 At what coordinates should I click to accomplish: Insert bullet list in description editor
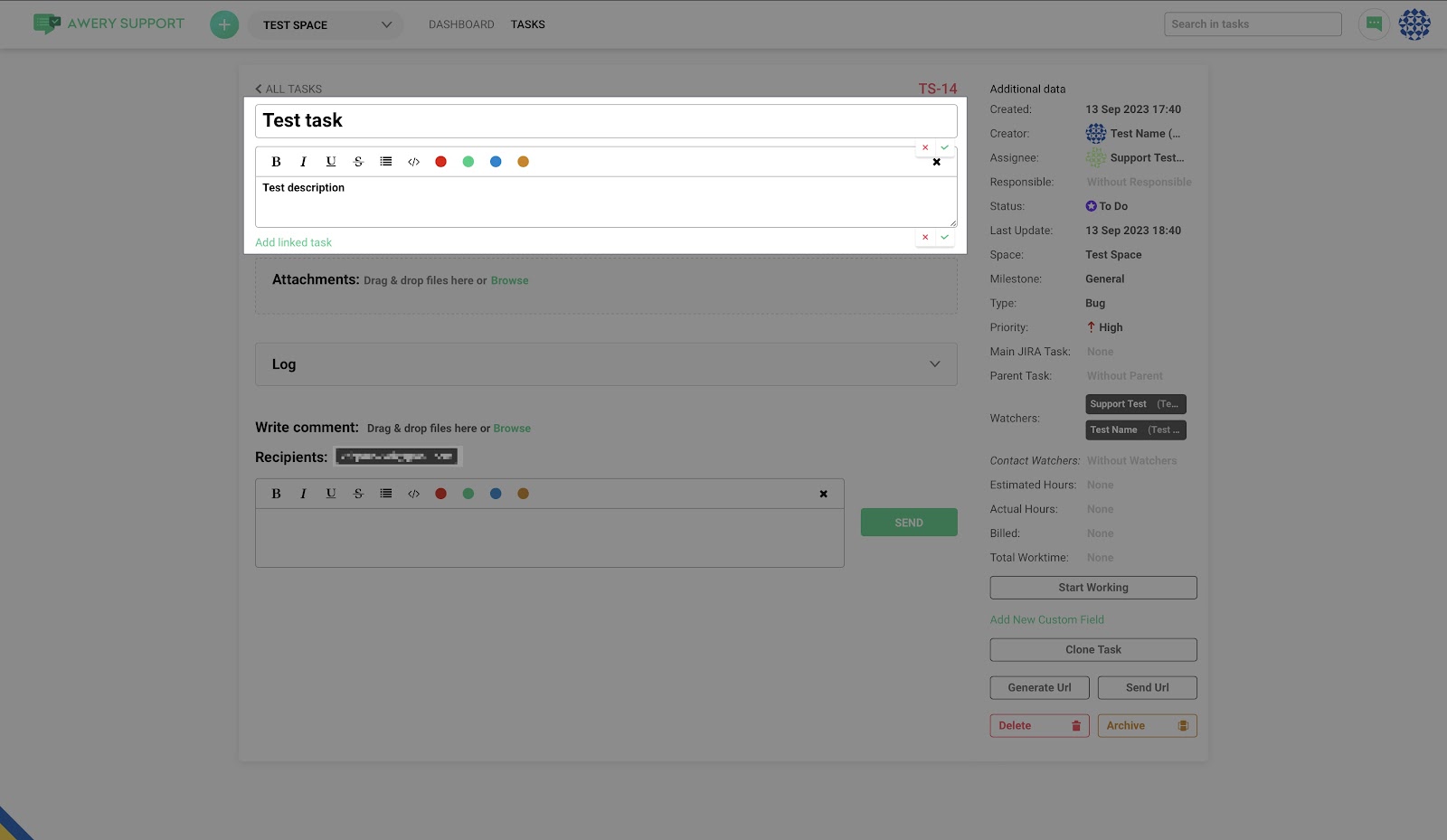coord(386,162)
